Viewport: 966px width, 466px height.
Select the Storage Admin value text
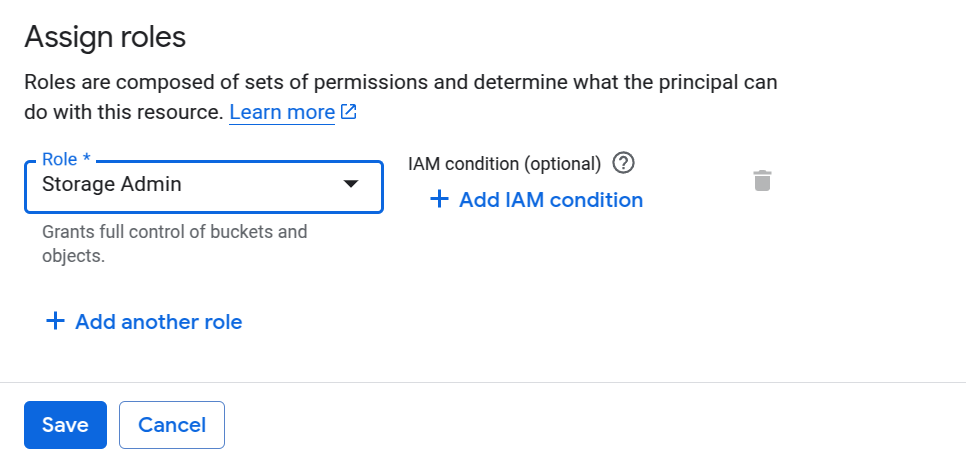[x=112, y=184]
